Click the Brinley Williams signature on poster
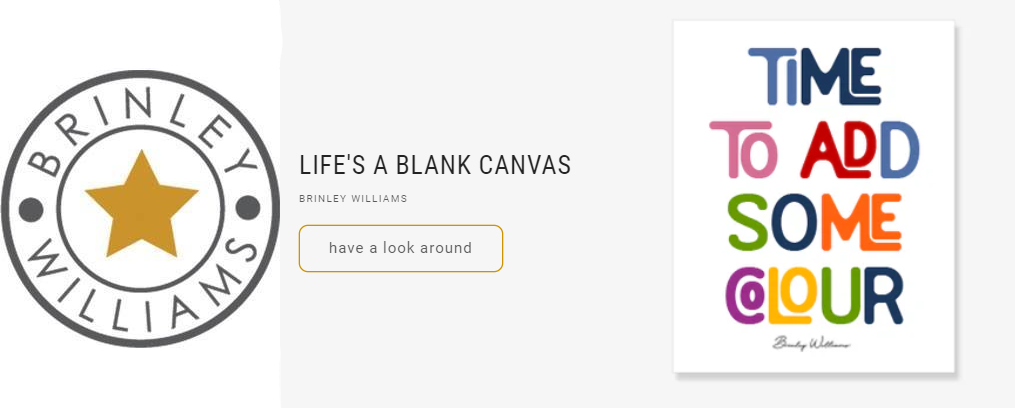 click(811, 343)
